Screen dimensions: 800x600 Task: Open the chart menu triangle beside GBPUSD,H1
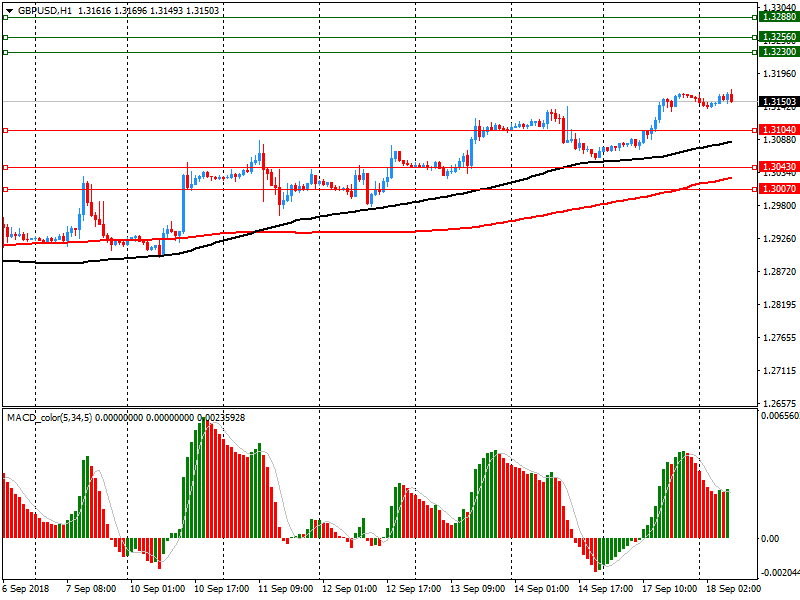pos(9,11)
